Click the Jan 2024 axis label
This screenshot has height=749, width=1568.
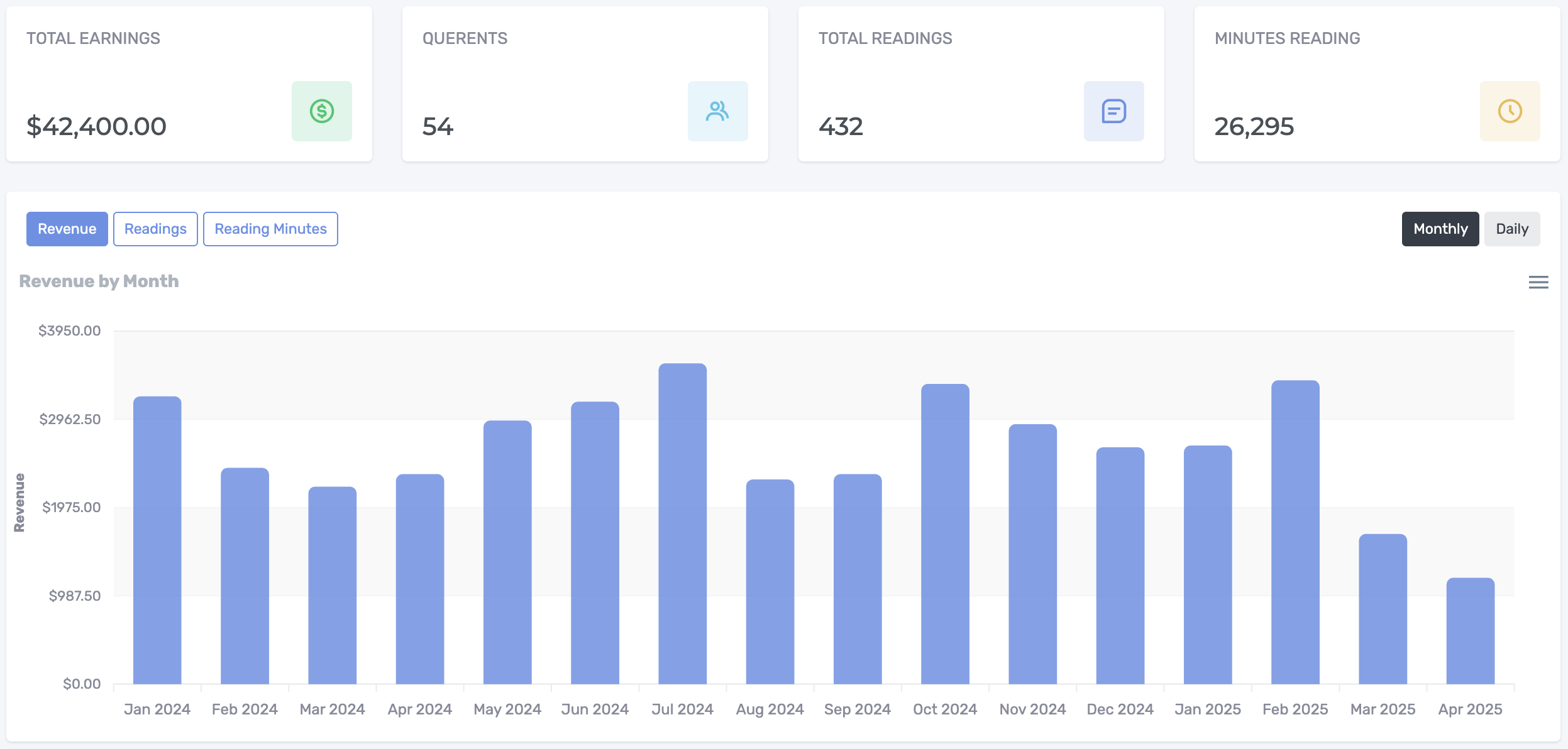(x=157, y=708)
